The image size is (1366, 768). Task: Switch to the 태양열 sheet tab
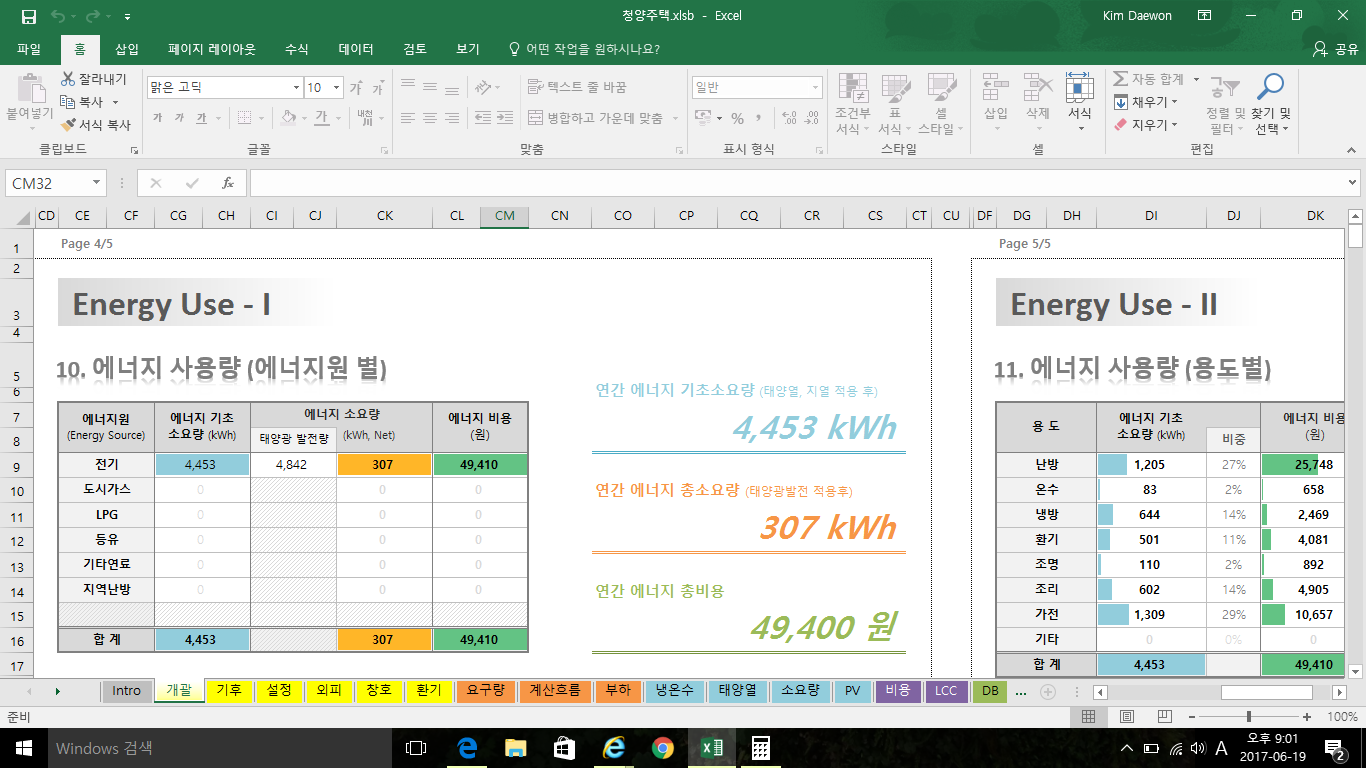pyautogui.click(x=738, y=690)
